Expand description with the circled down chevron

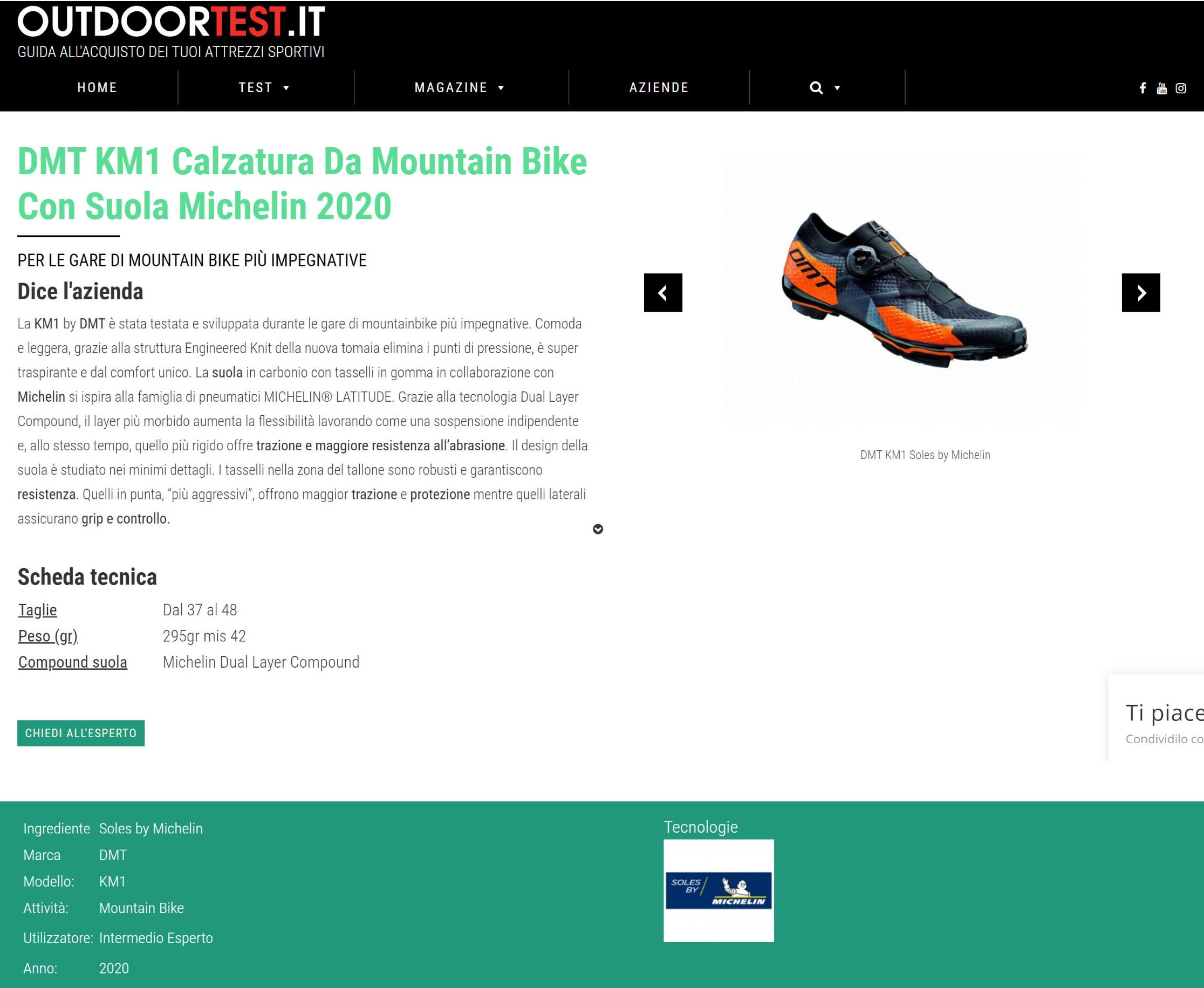(x=598, y=529)
